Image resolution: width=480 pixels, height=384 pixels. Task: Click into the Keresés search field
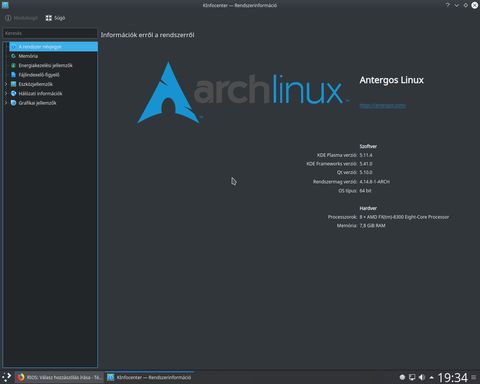pyautogui.click(x=50, y=33)
